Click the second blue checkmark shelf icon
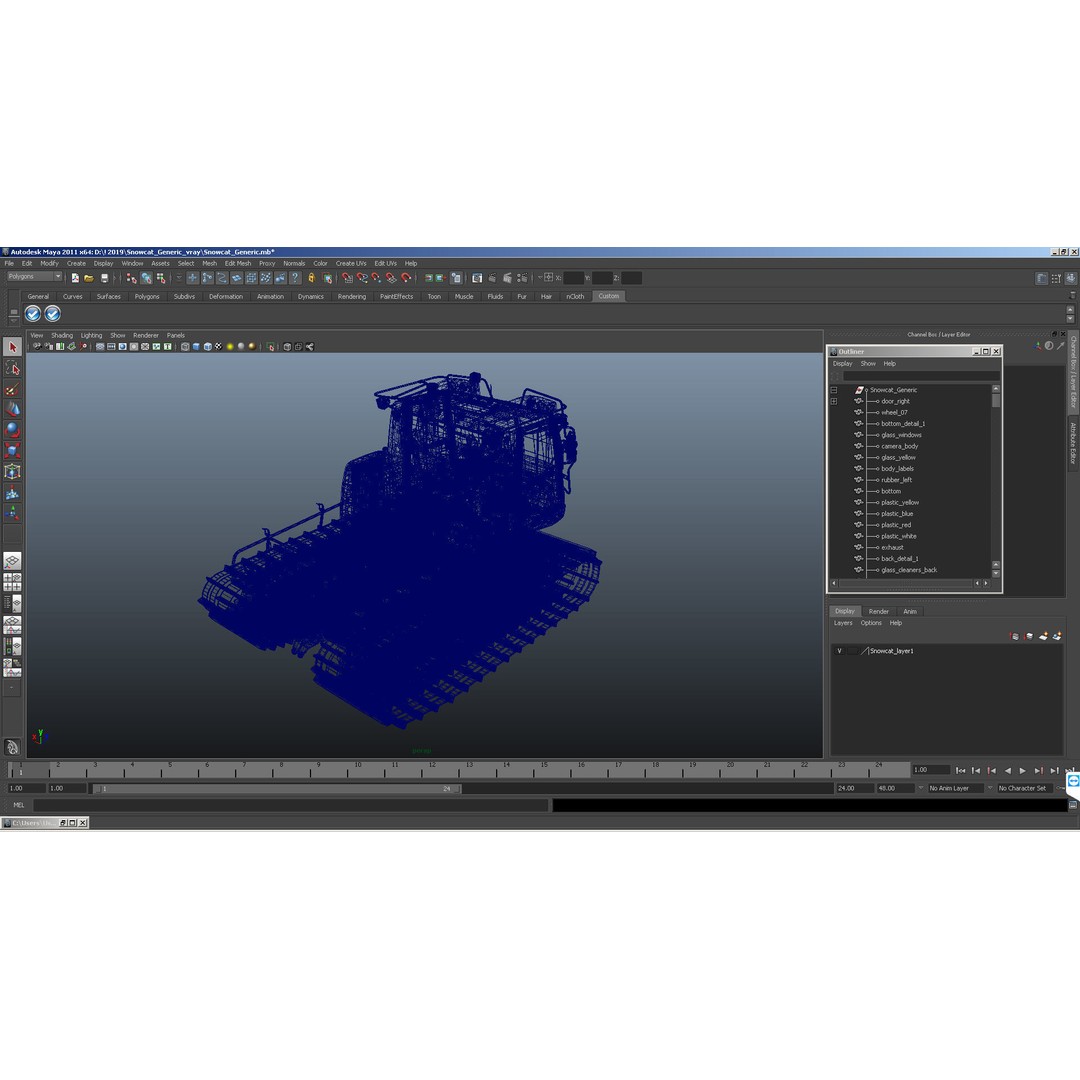 (52, 314)
